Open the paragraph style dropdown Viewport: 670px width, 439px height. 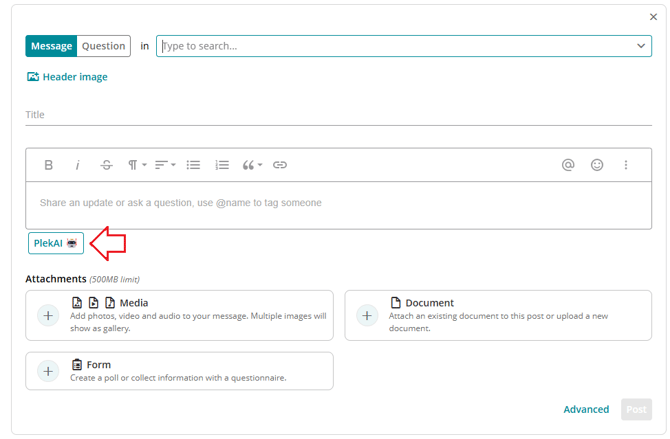(x=137, y=165)
